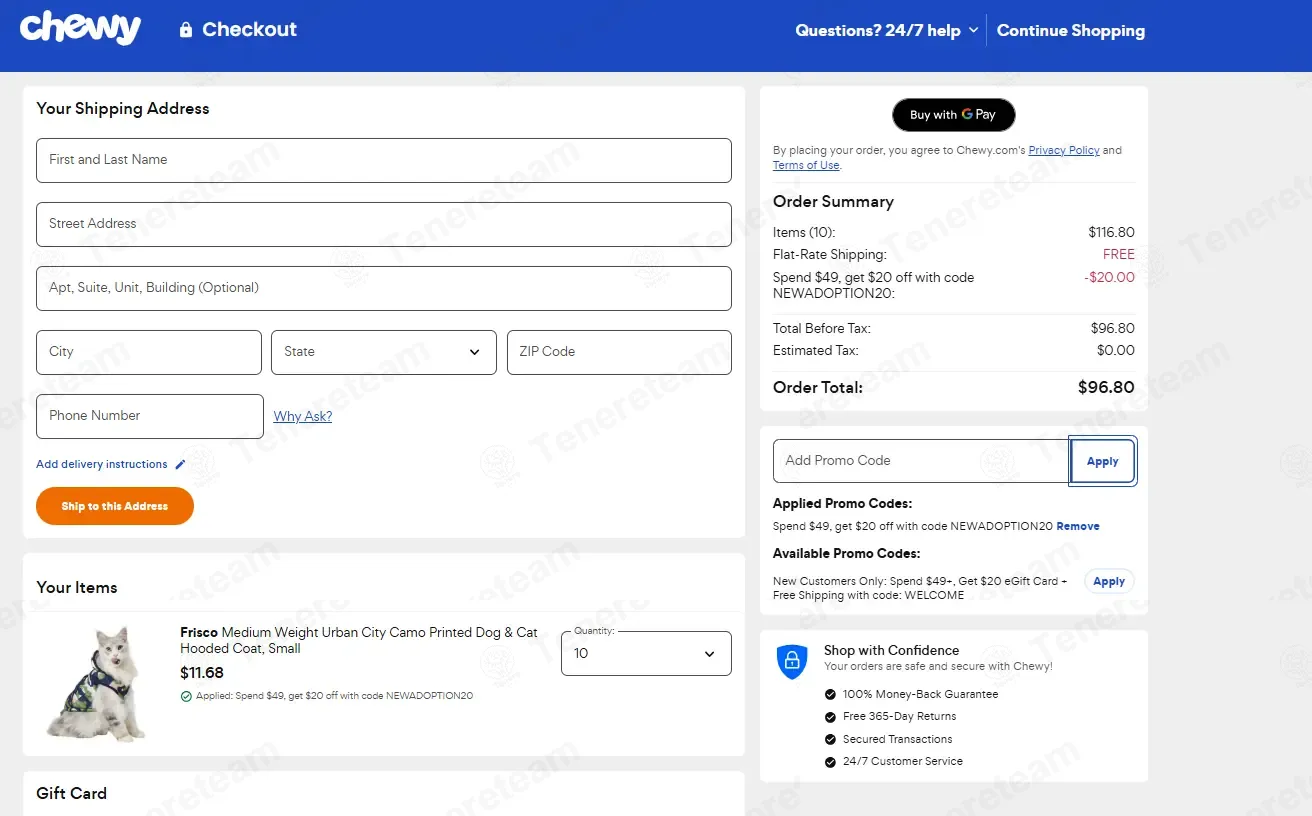
Task: Open the Privacy Policy link
Action: [1064, 150]
